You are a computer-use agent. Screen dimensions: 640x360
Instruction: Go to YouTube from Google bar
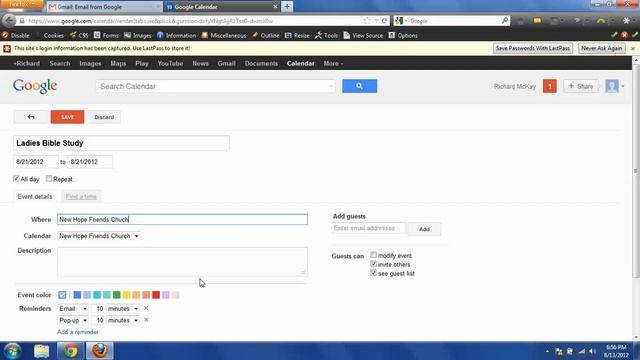pos(170,64)
